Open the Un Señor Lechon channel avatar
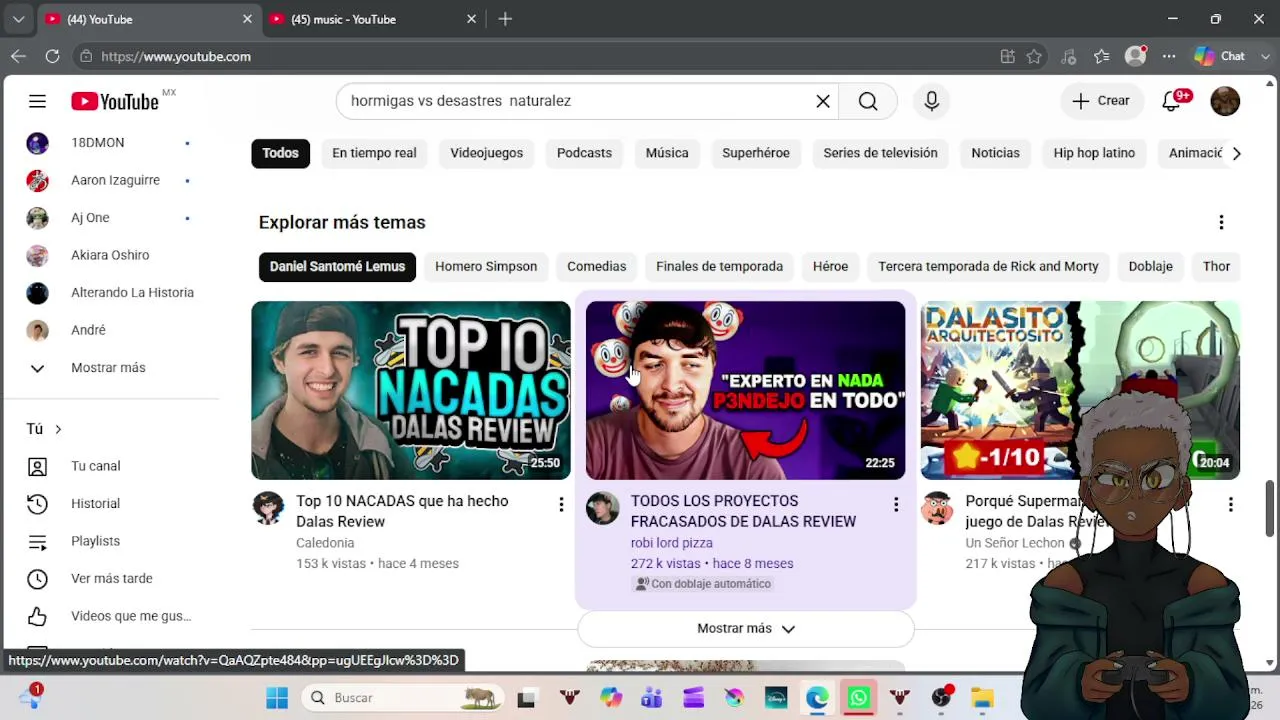 click(x=937, y=508)
